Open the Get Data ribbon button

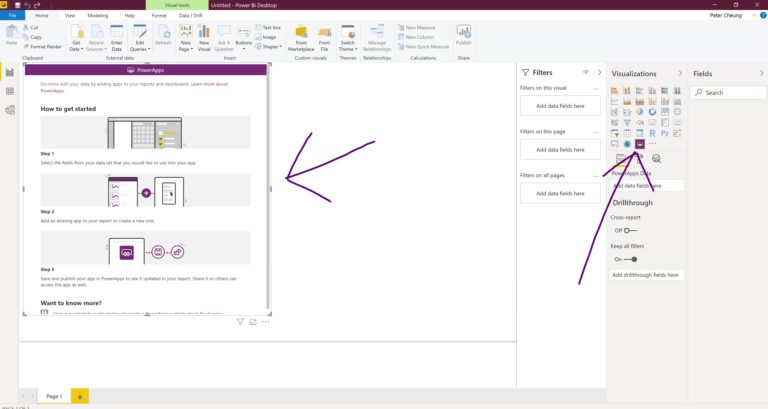click(77, 38)
